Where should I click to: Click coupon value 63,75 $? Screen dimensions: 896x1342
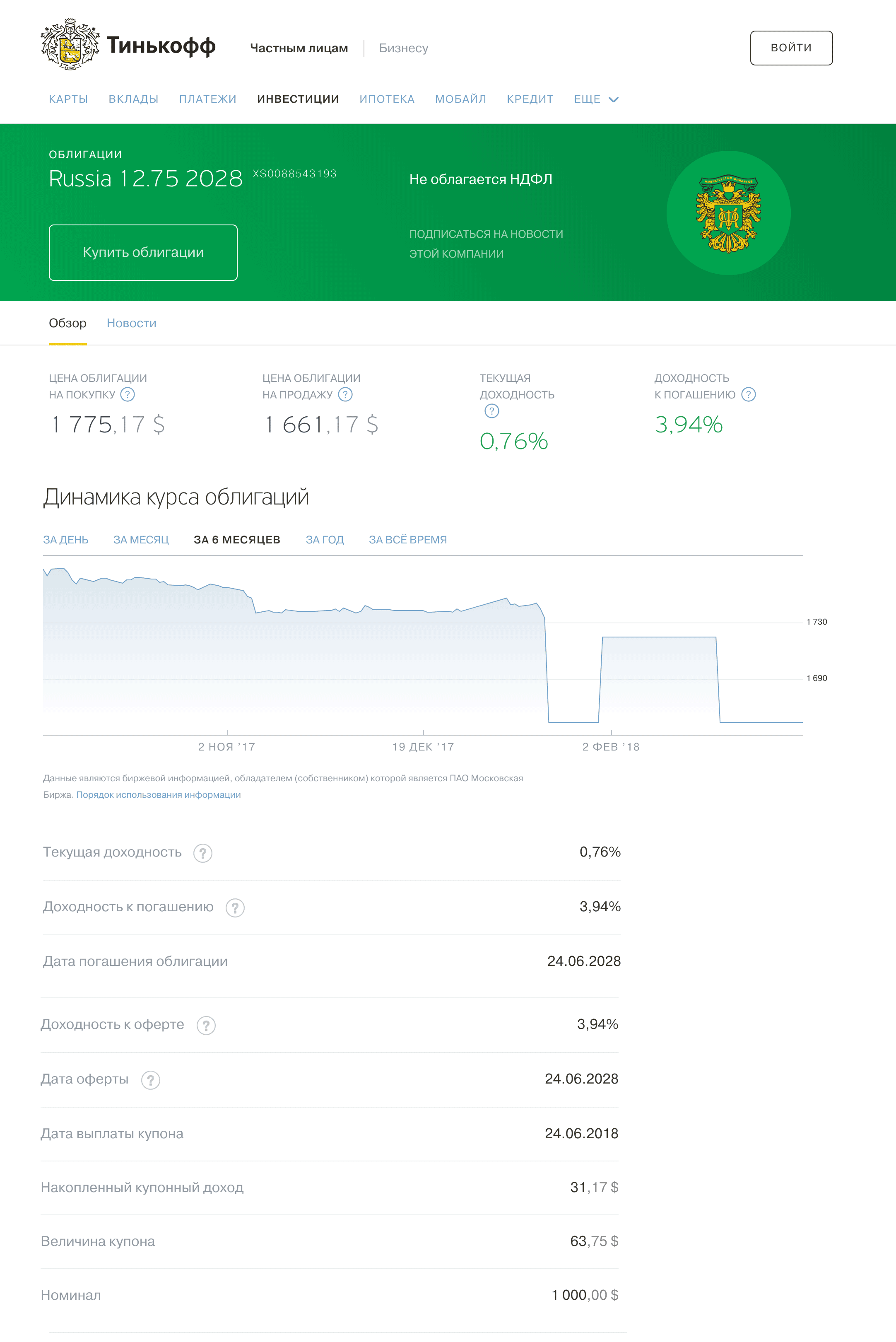594,1241
